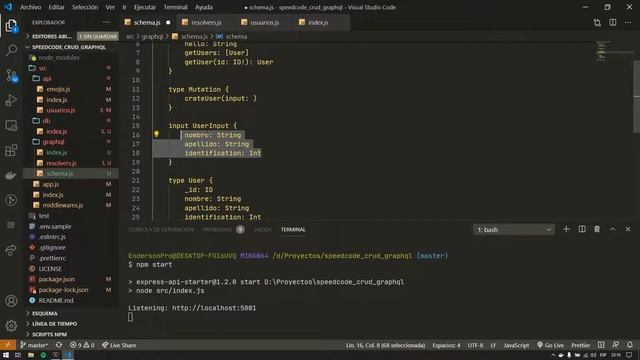Split the editor to the right
This screenshot has height=360, width=640.
(x=613, y=22)
